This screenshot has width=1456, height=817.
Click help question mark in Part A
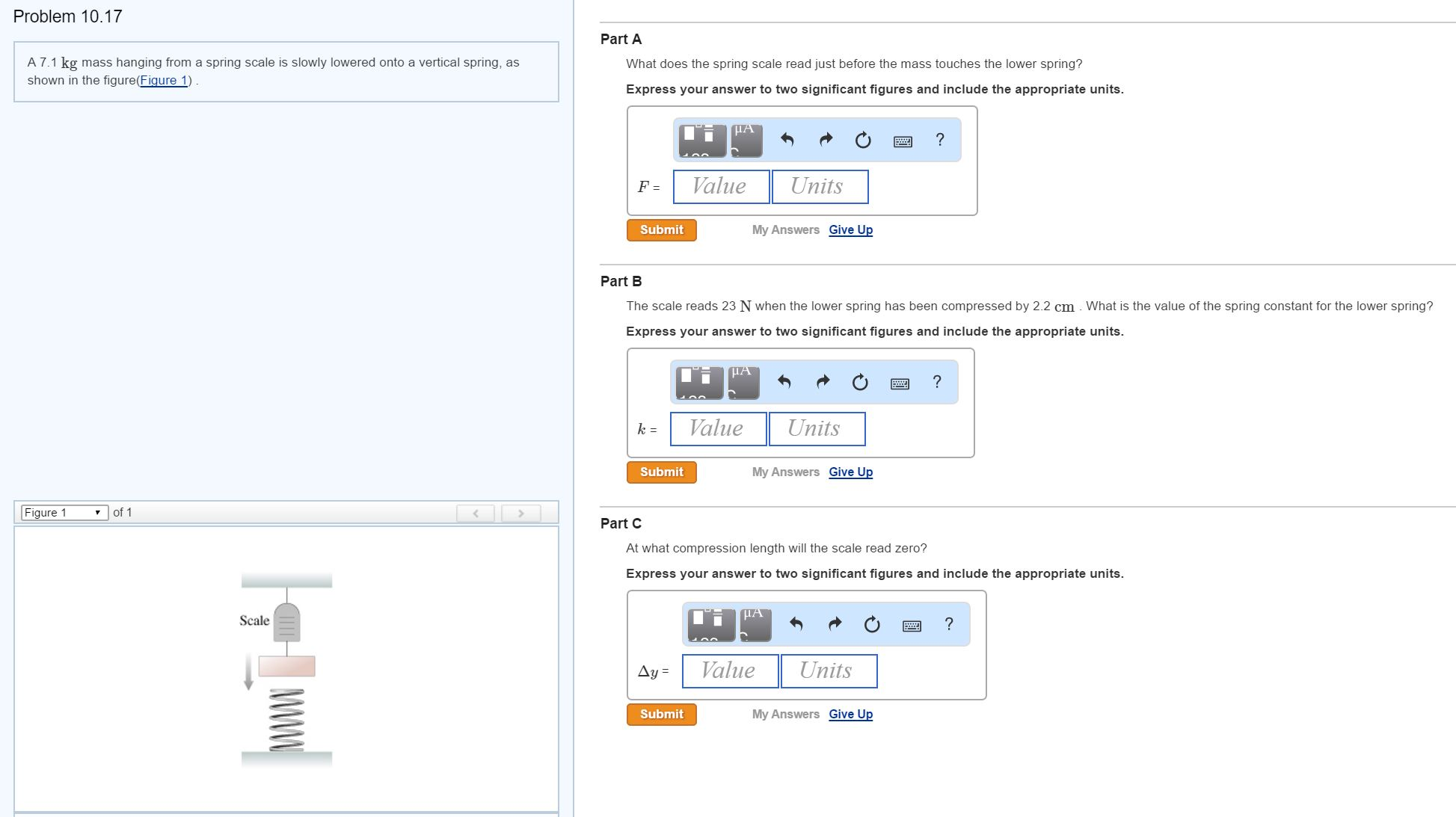pyautogui.click(x=940, y=140)
